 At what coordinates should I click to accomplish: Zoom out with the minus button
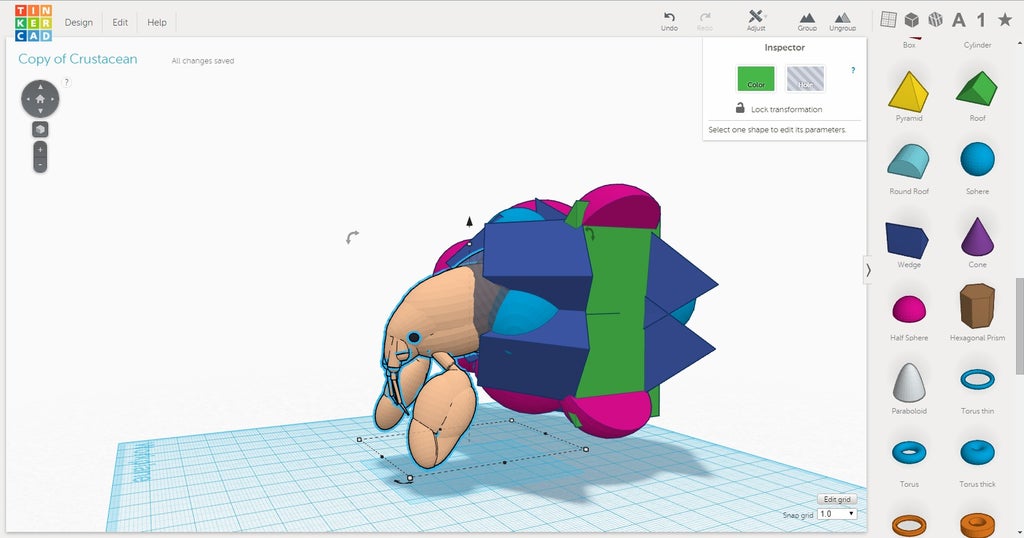pos(40,165)
